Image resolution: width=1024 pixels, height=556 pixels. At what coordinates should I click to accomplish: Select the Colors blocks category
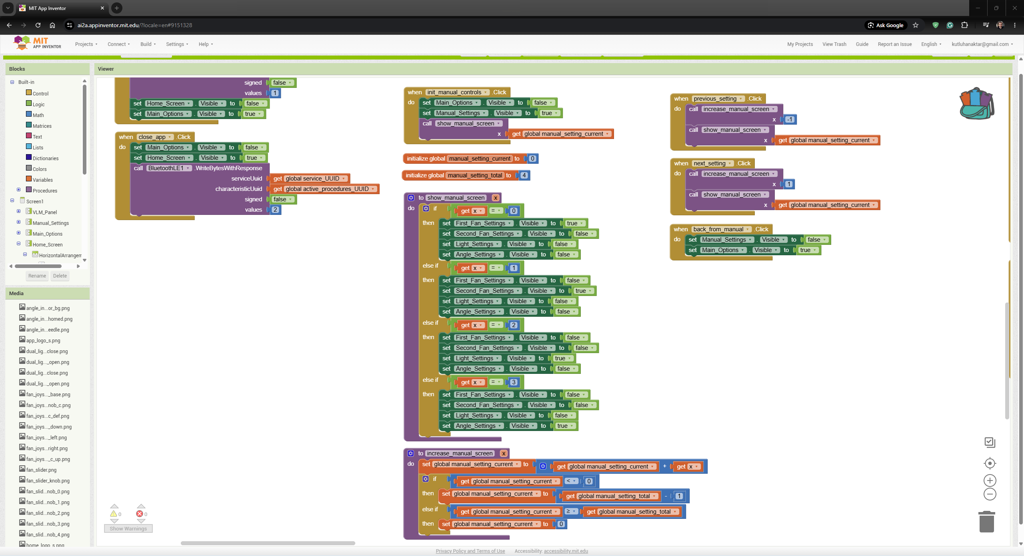coord(37,169)
